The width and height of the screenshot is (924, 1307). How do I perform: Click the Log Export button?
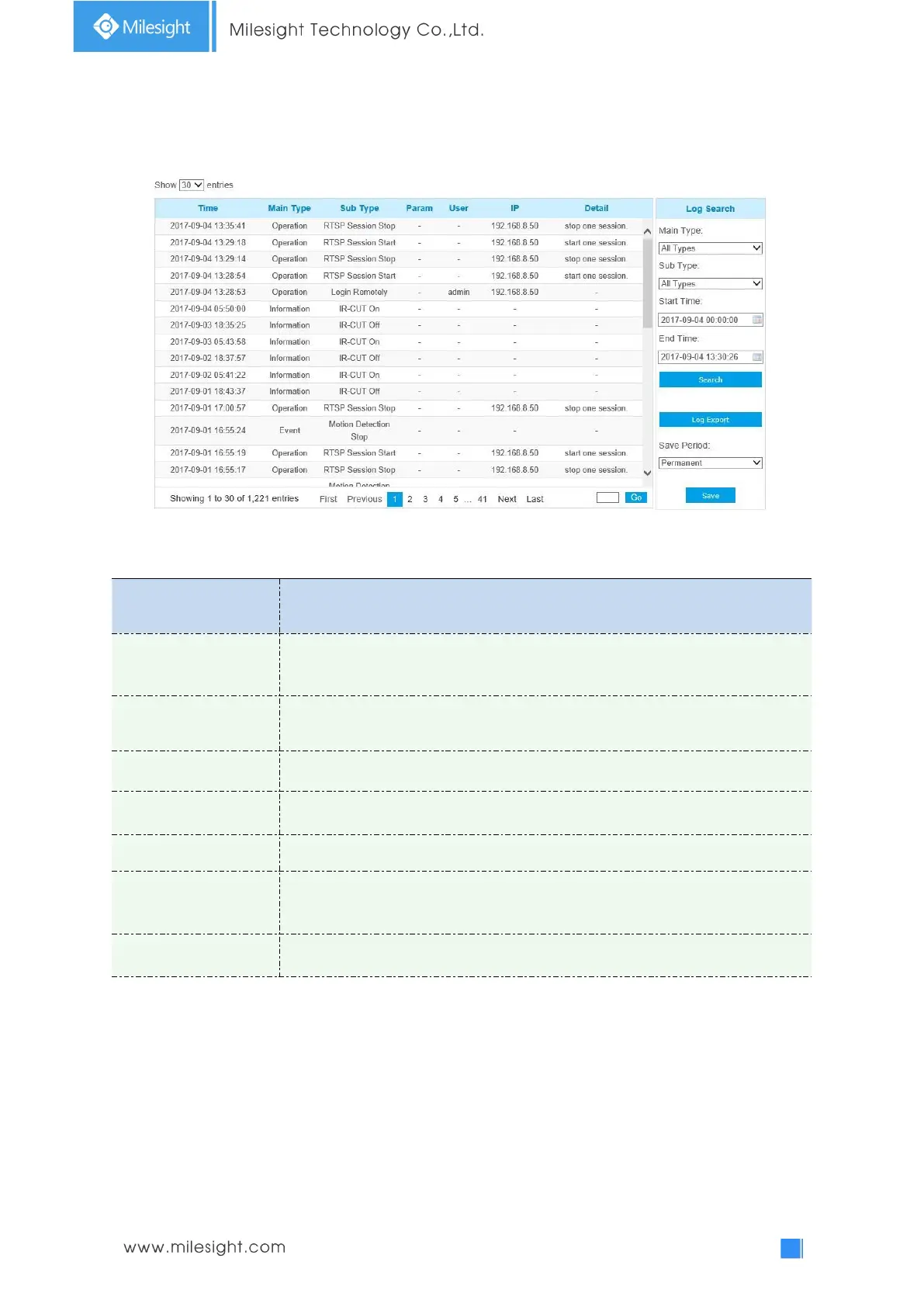[x=711, y=419]
